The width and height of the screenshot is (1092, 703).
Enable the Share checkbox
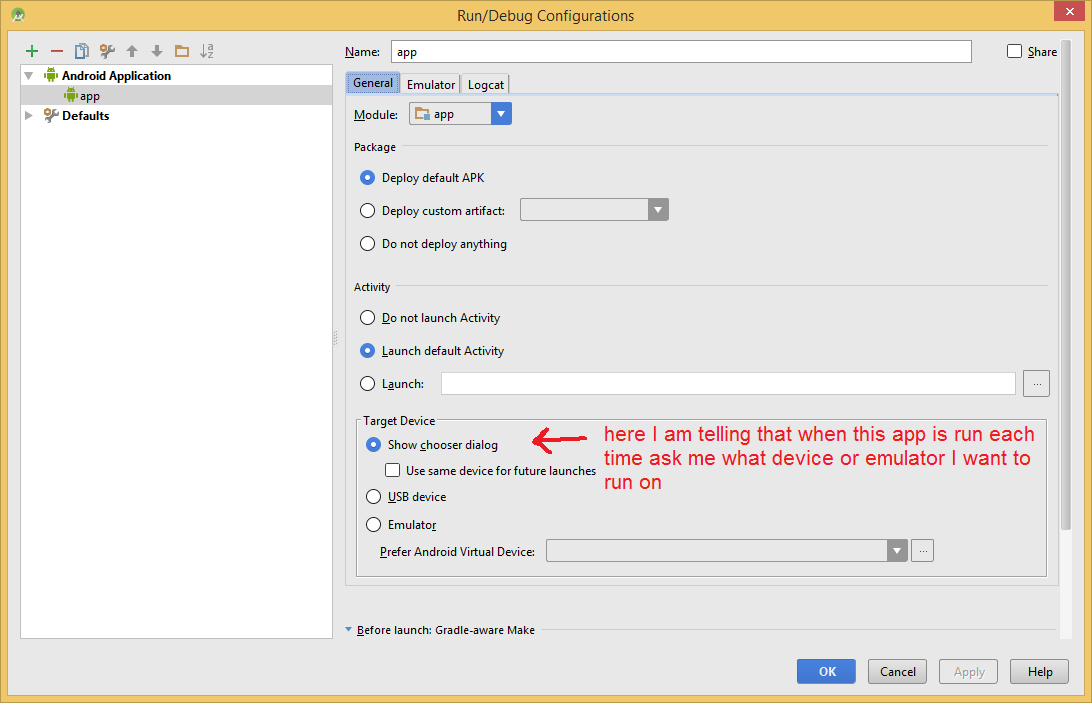[1014, 52]
